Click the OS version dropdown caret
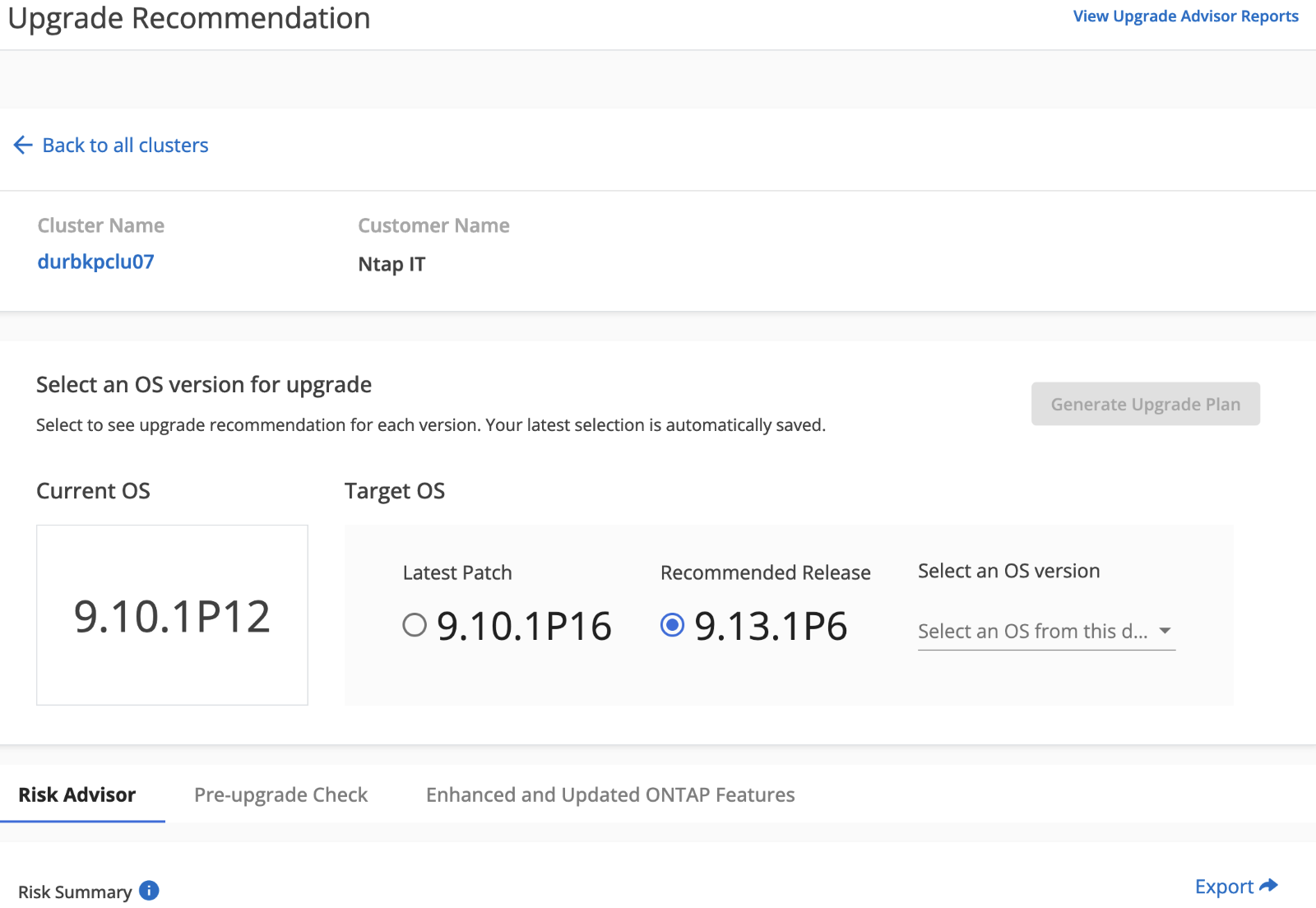 [1165, 631]
